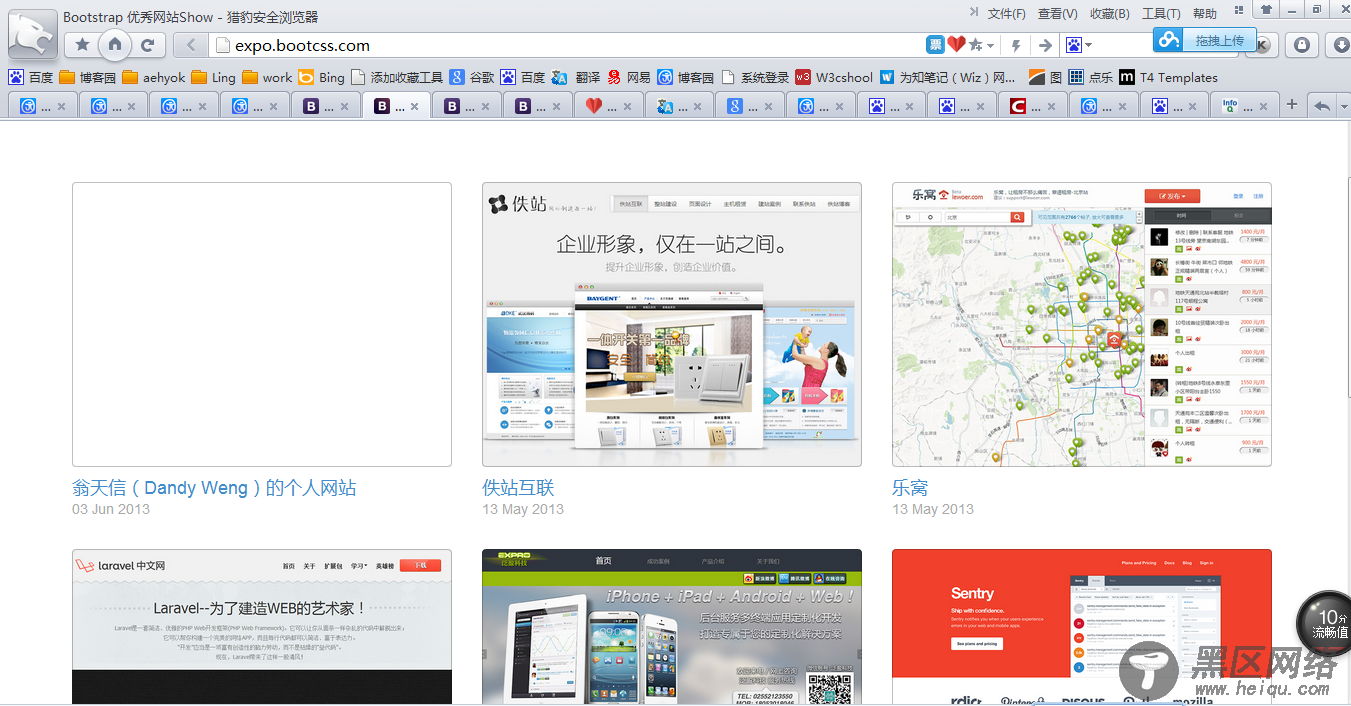Open favorites with the star button

click(x=83, y=45)
